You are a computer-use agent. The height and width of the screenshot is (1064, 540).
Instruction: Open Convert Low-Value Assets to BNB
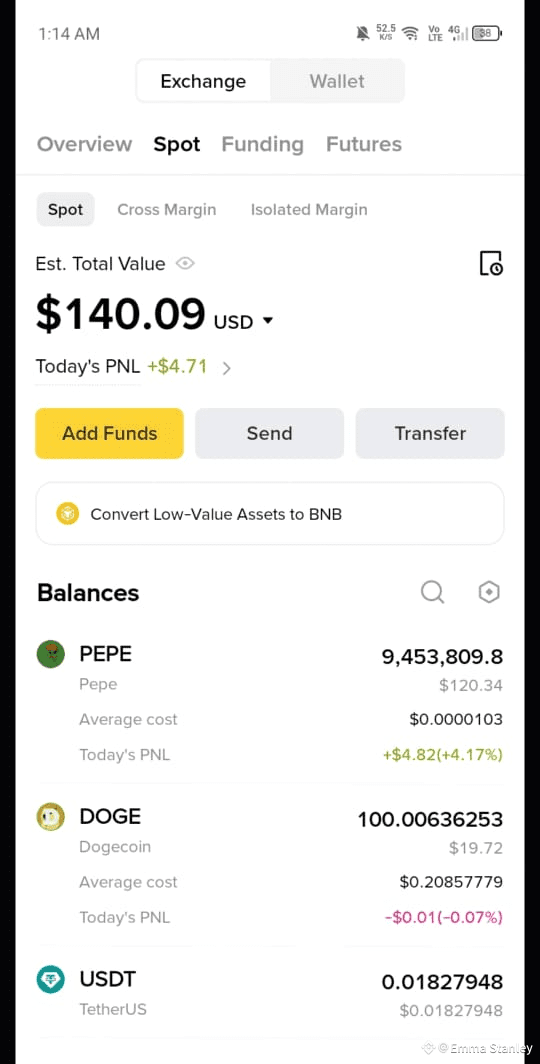(270, 514)
